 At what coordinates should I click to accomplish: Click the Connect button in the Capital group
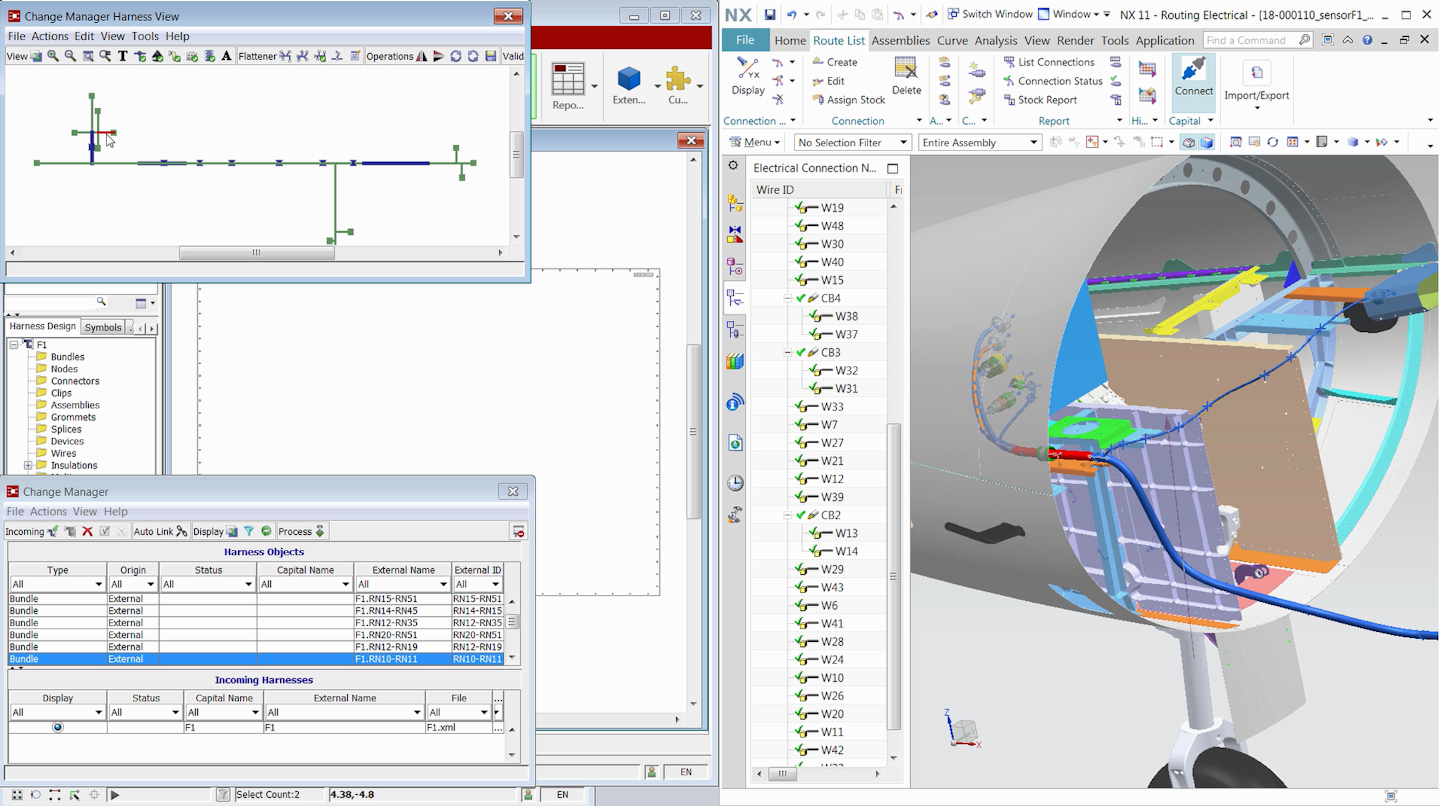point(1193,77)
